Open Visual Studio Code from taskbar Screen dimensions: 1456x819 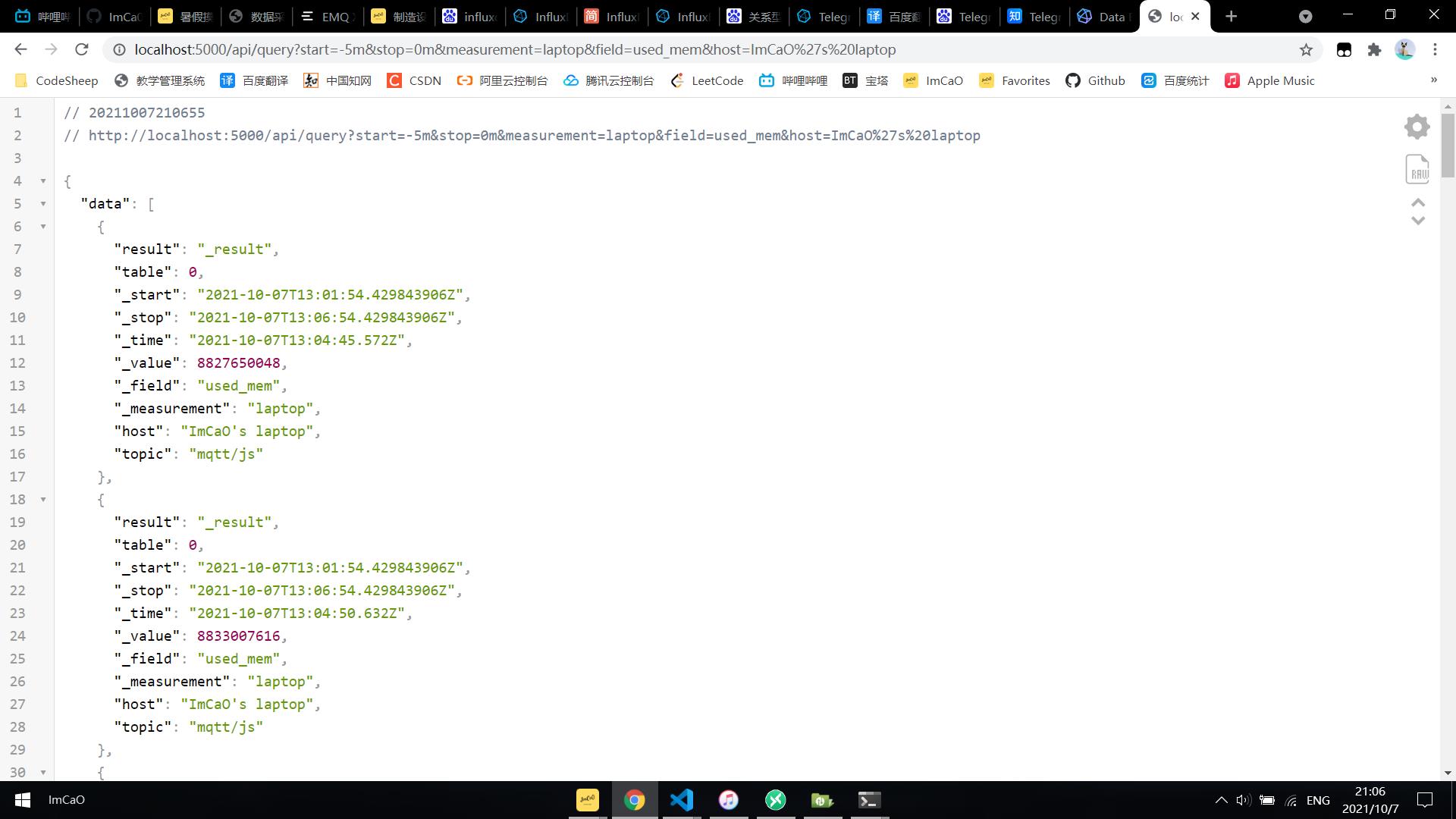click(x=681, y=800)
